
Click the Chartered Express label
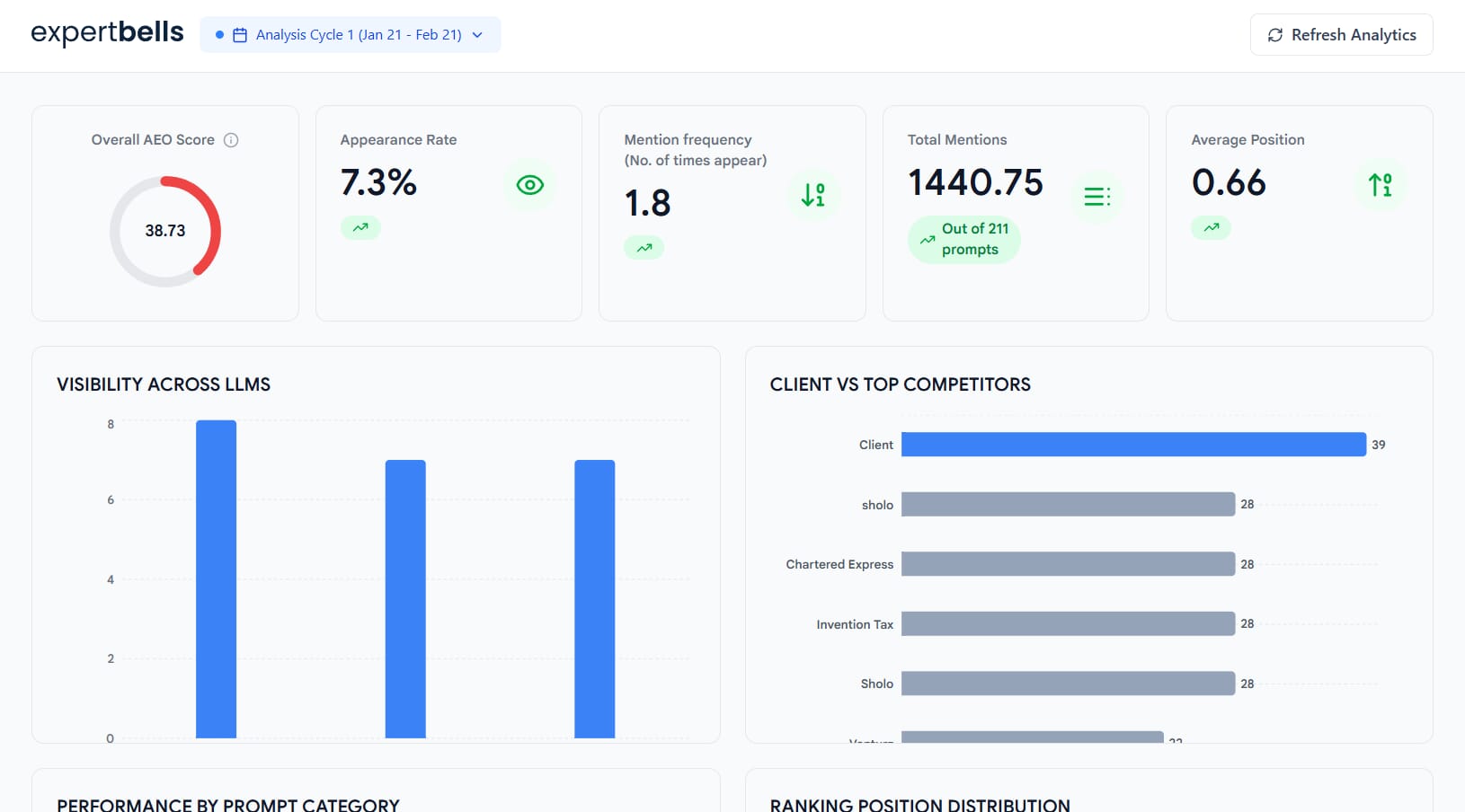(839, 564)
